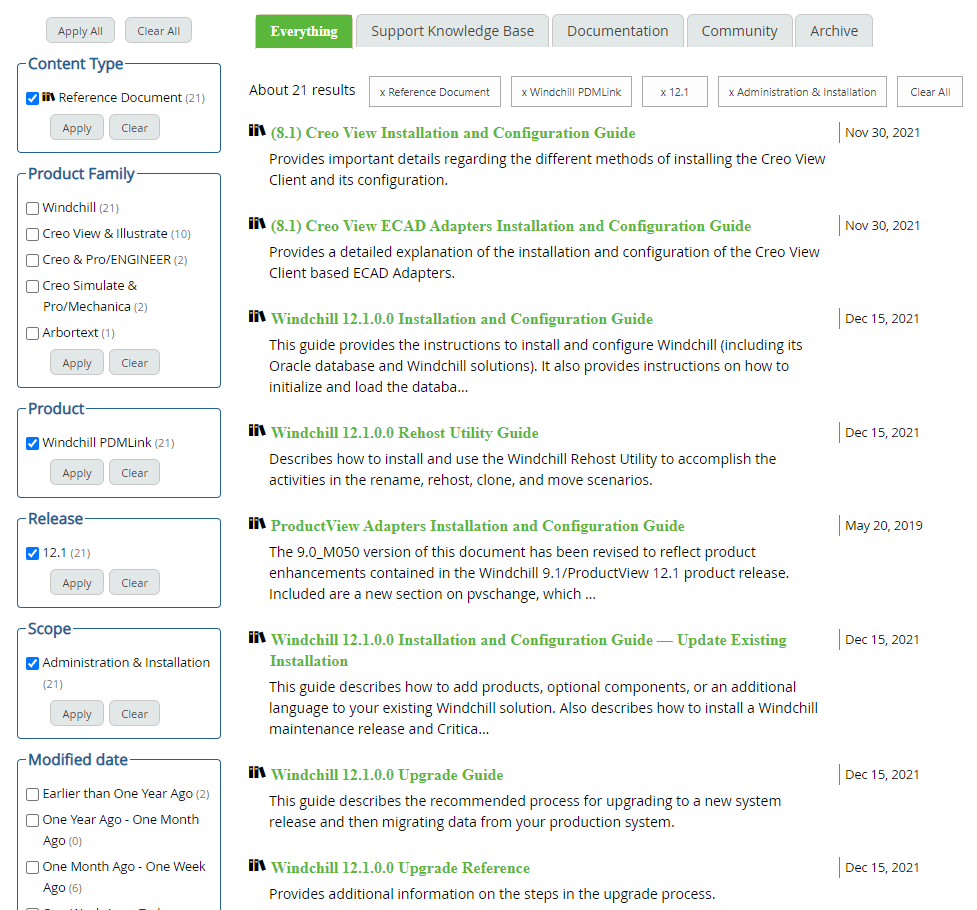Viewport: 977px width, 910px height.
Task: Remove the Reference Document filter chip
Action: tap(434, 92)
